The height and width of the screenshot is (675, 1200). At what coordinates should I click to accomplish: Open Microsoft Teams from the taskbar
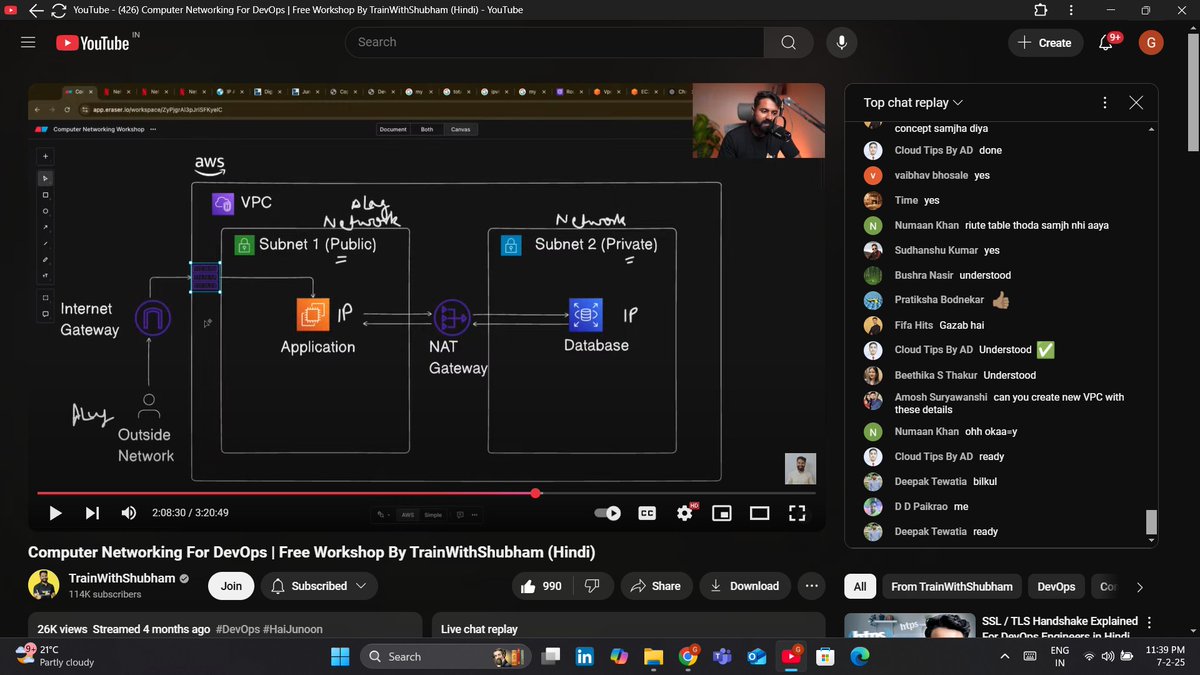pyautogui.click(x=721, y=657)
